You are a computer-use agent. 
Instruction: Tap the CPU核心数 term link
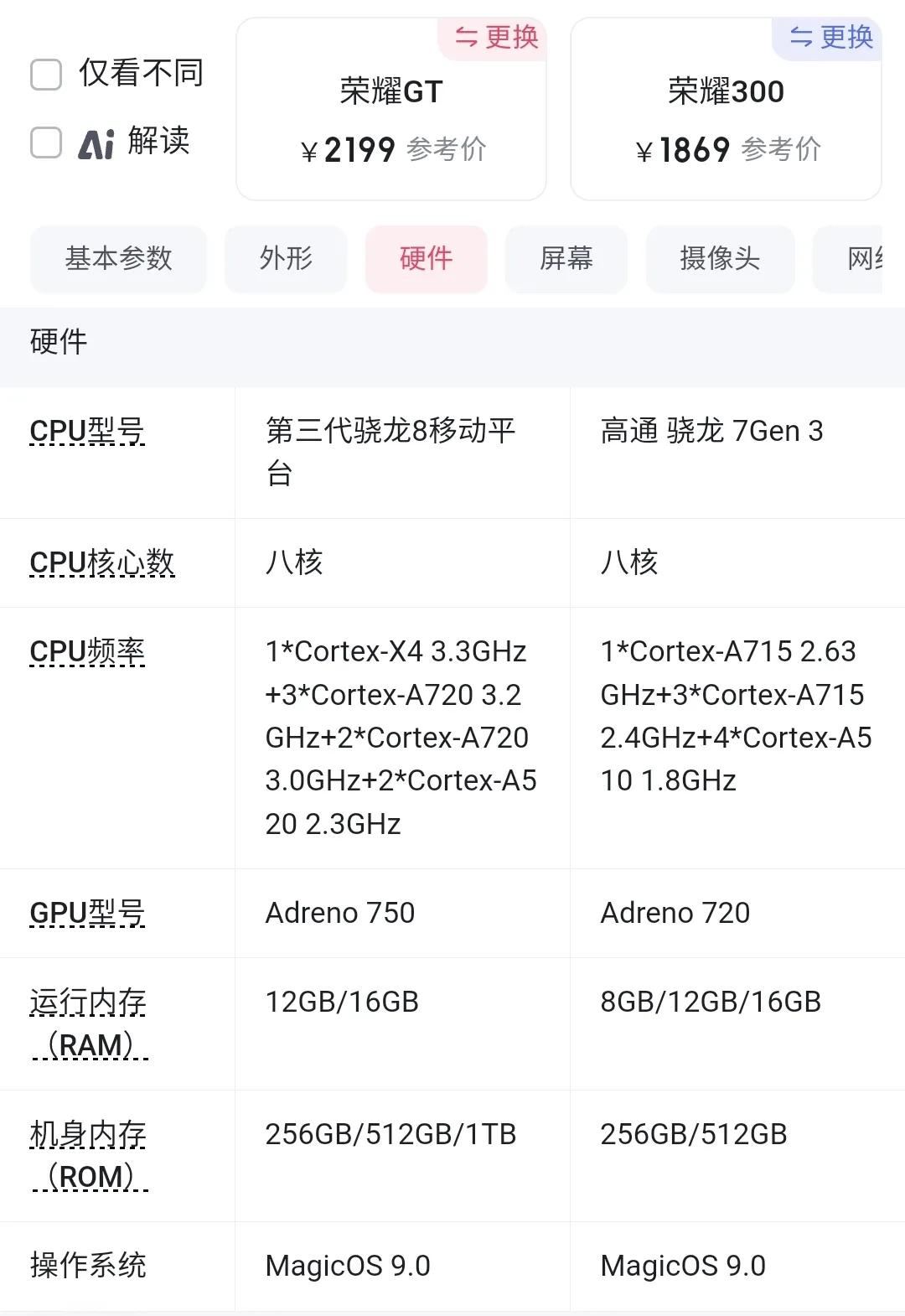102,563
